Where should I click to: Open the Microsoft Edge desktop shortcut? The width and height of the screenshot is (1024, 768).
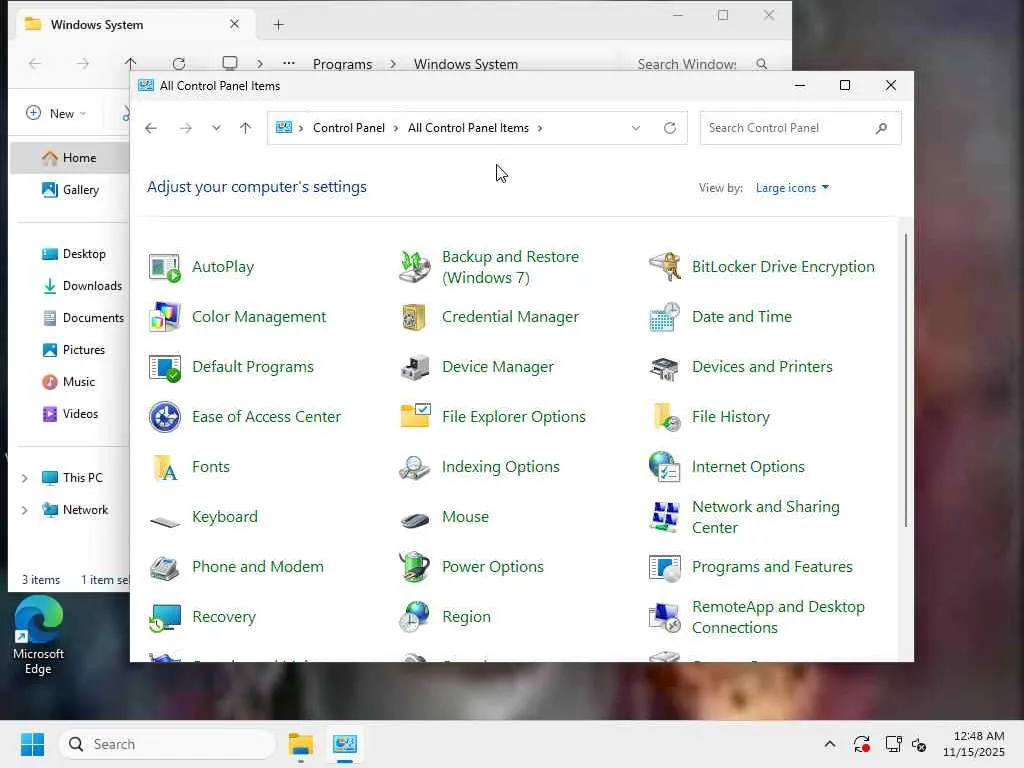pos(39,637)
